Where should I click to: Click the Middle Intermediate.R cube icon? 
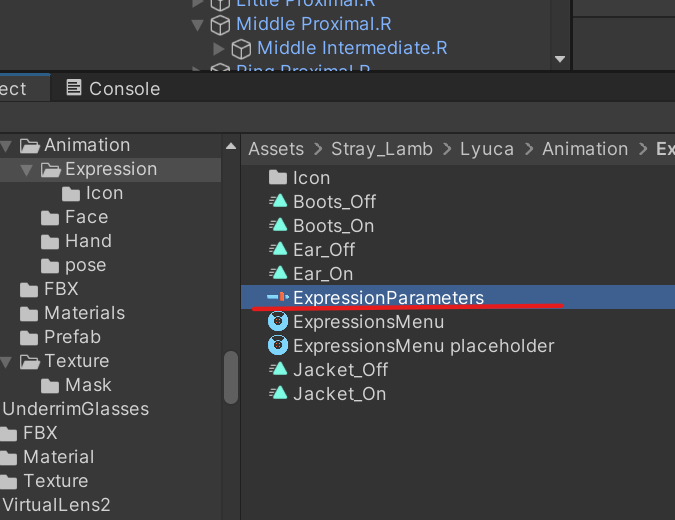[241, 48]
